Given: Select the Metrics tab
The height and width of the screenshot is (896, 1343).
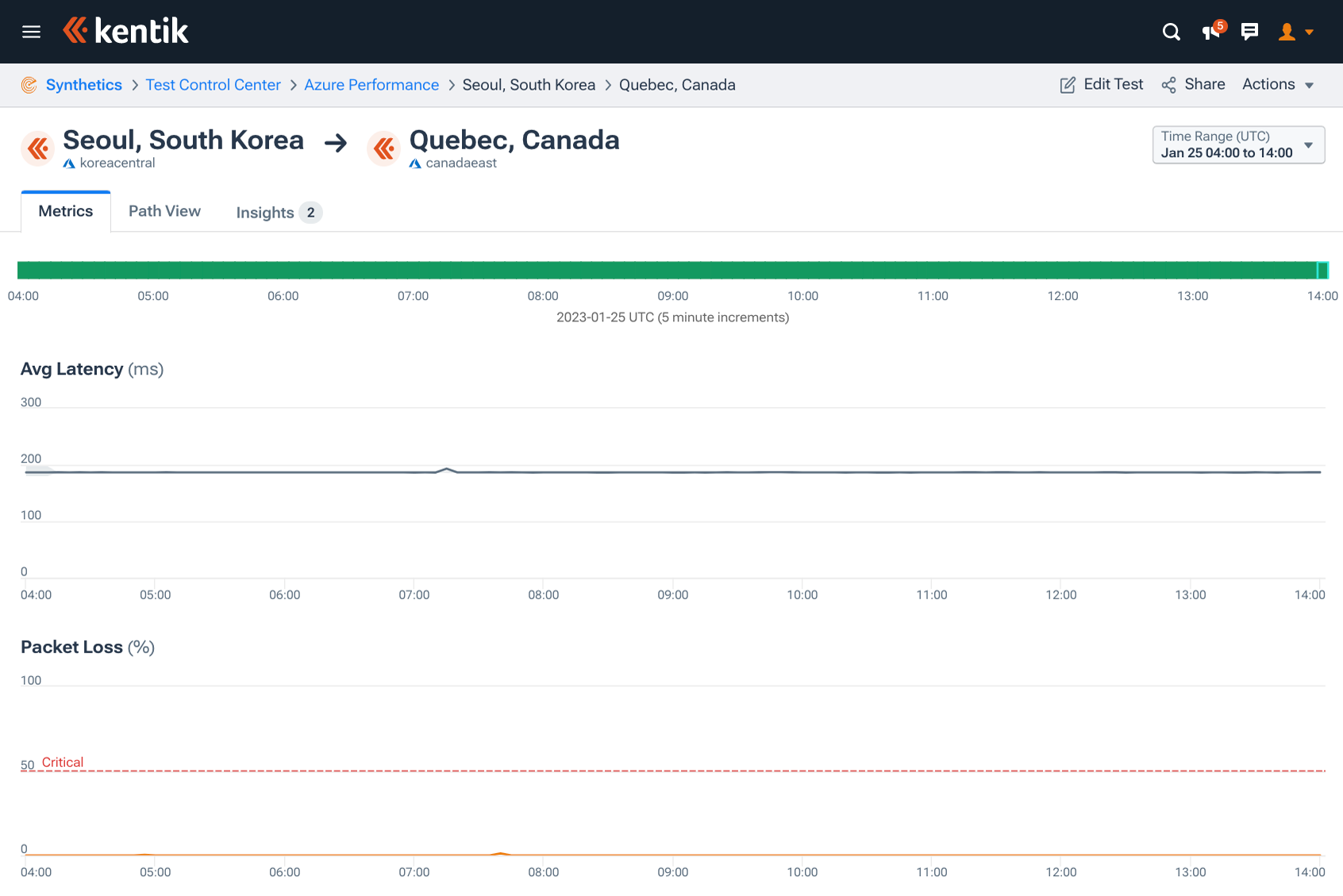Looking at the screenshot, I should point(66,211).
